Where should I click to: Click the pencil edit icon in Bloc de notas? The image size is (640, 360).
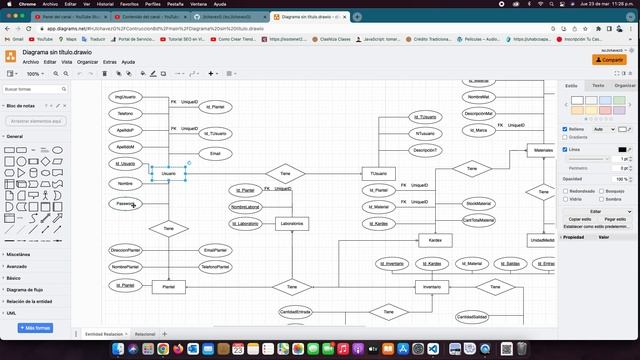[x=58, y=106]
